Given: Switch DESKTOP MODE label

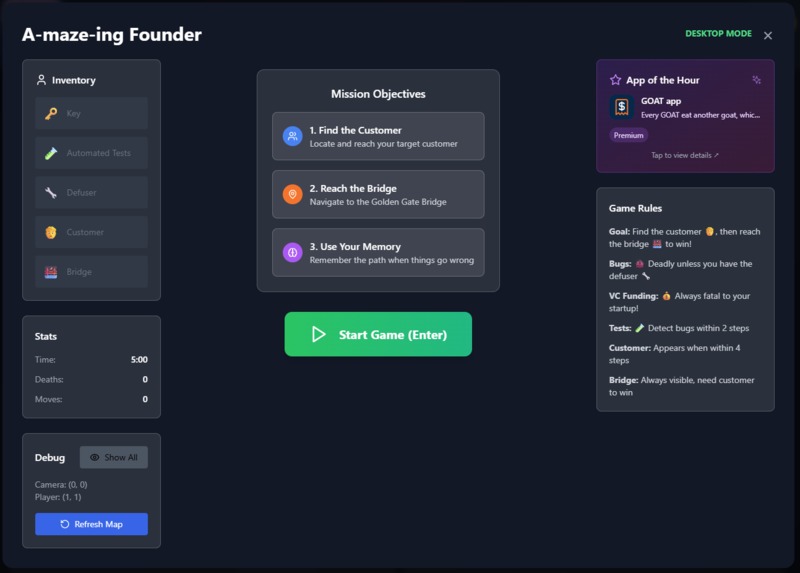Looking at the screenshot, I should tap(718, 34).
